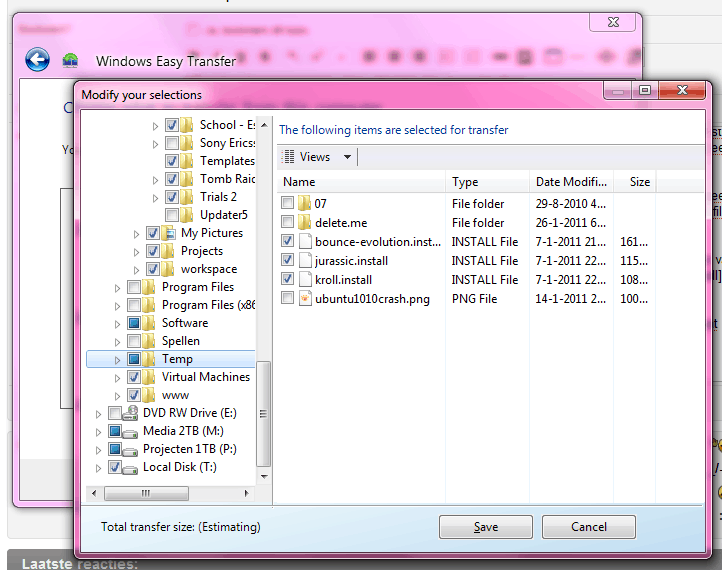This screenshot has width=722, height=570.
Task: Click the Save button
Action: [x=486, y=527]
